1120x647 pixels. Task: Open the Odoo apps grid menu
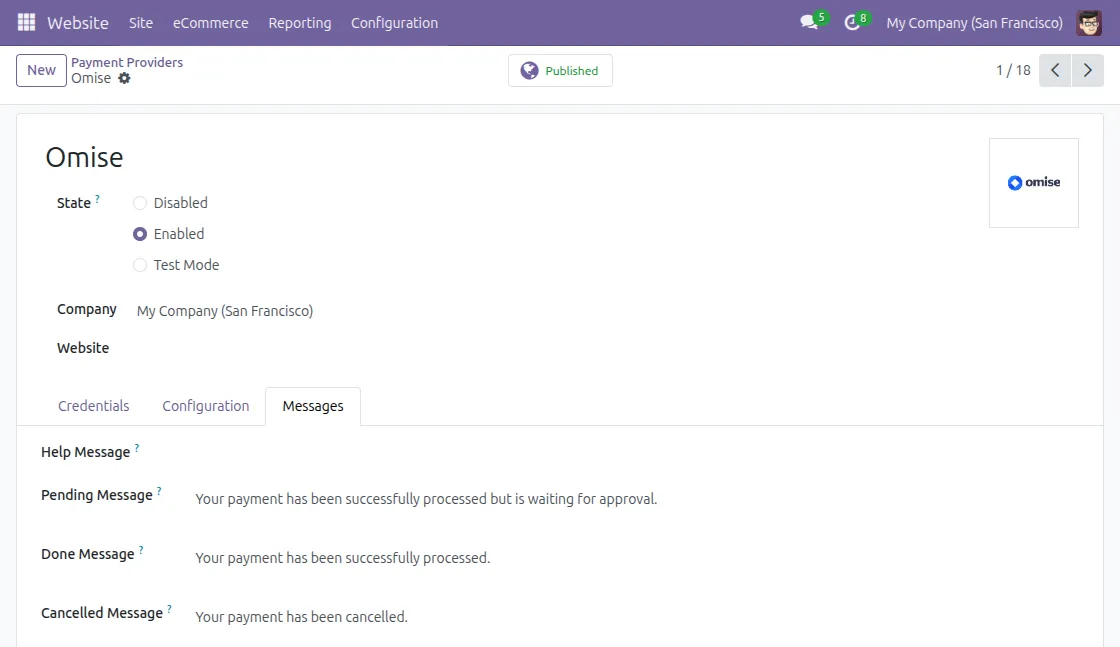(25, 22)
